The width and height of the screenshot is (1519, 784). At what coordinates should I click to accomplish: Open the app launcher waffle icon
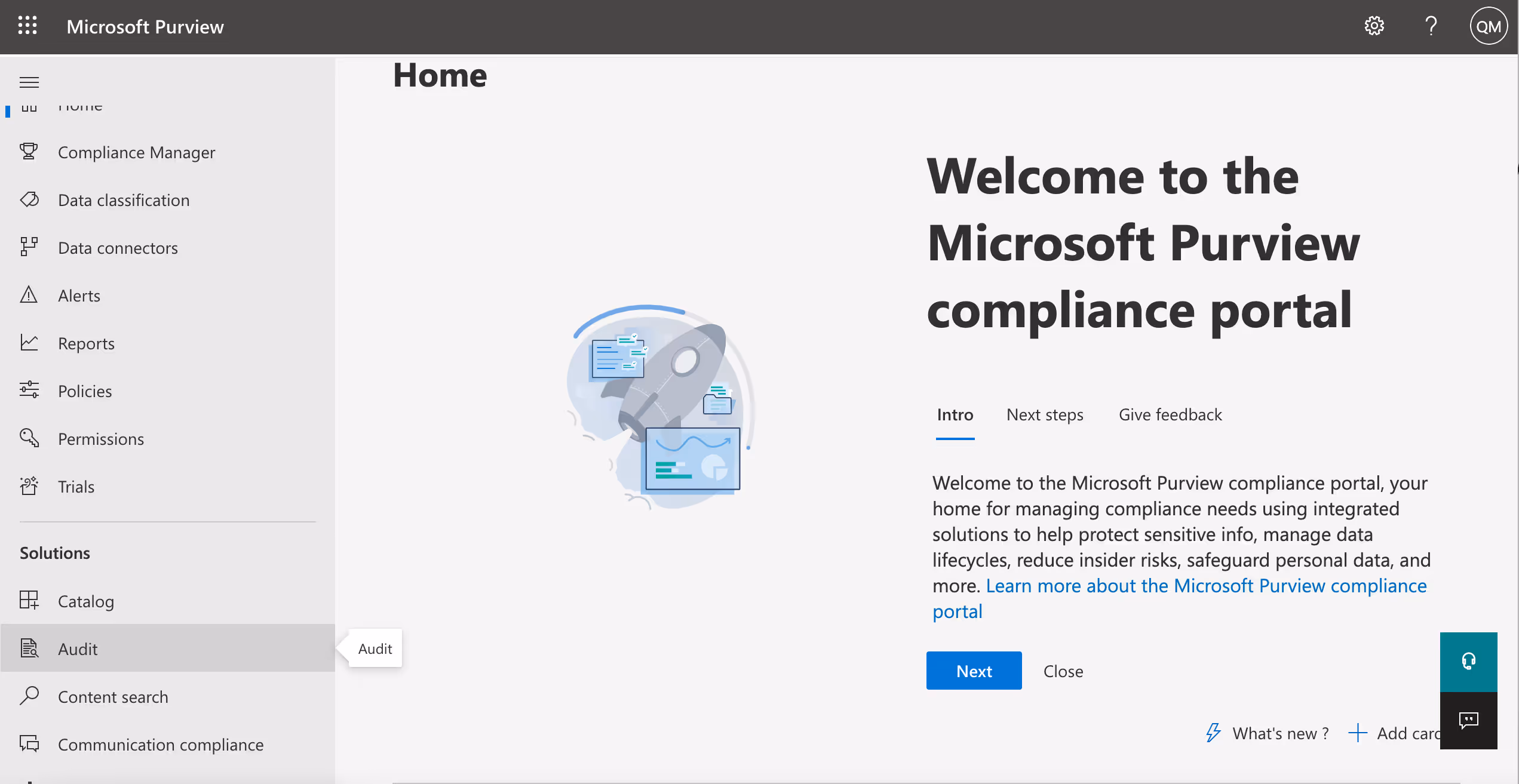tap(27, 26)
